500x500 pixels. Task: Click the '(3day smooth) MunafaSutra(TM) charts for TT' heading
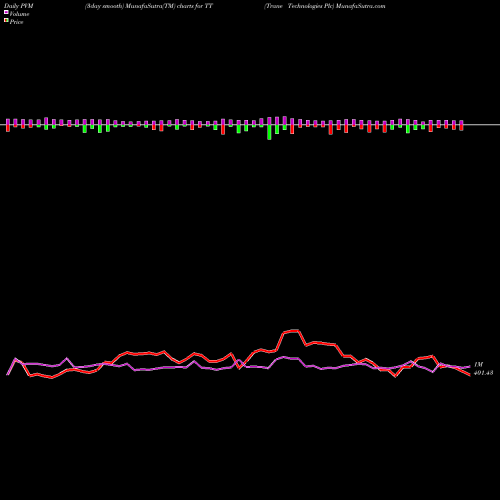[149, 6]
